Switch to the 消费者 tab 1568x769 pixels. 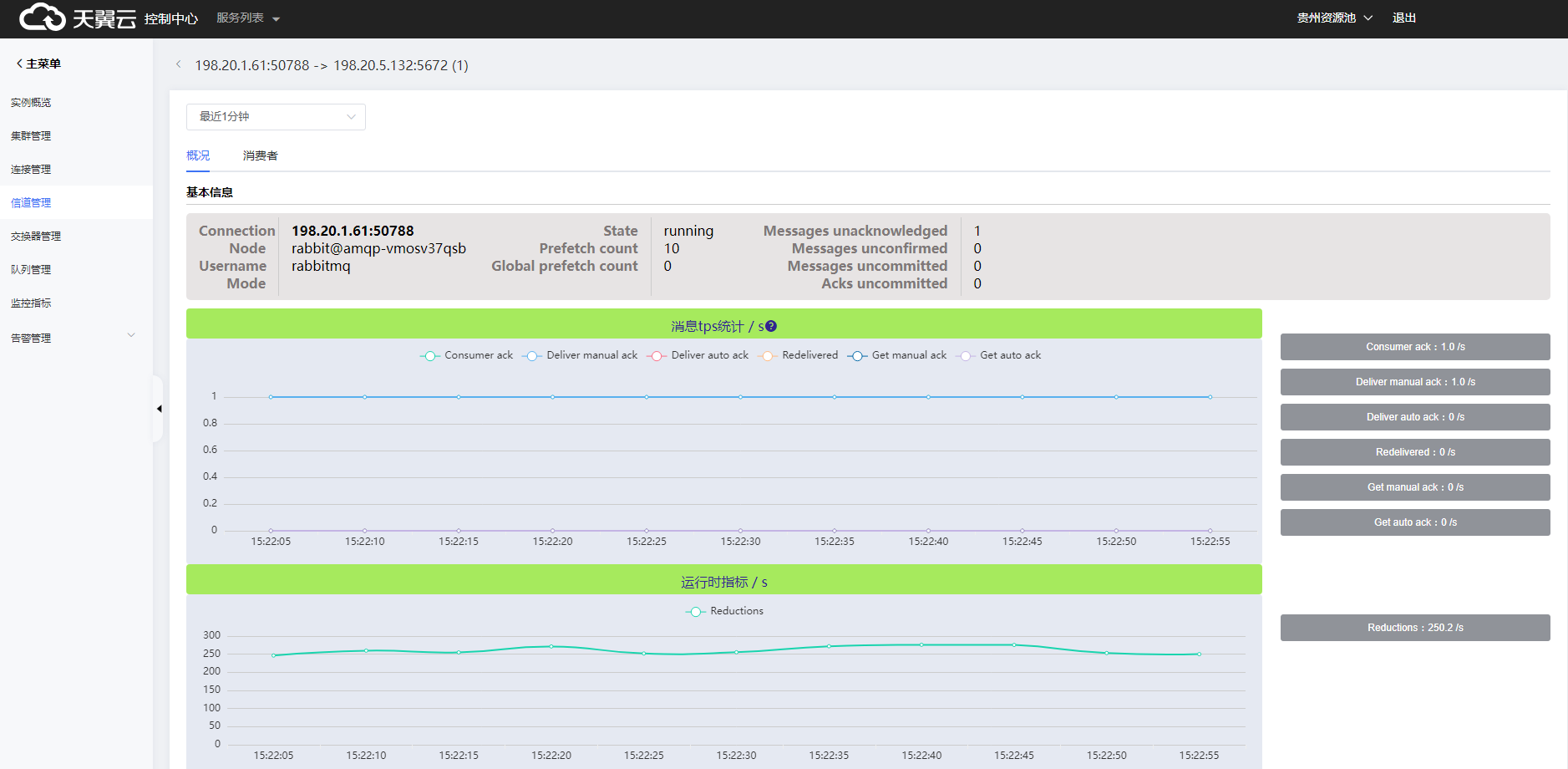[x=260, y=156]
